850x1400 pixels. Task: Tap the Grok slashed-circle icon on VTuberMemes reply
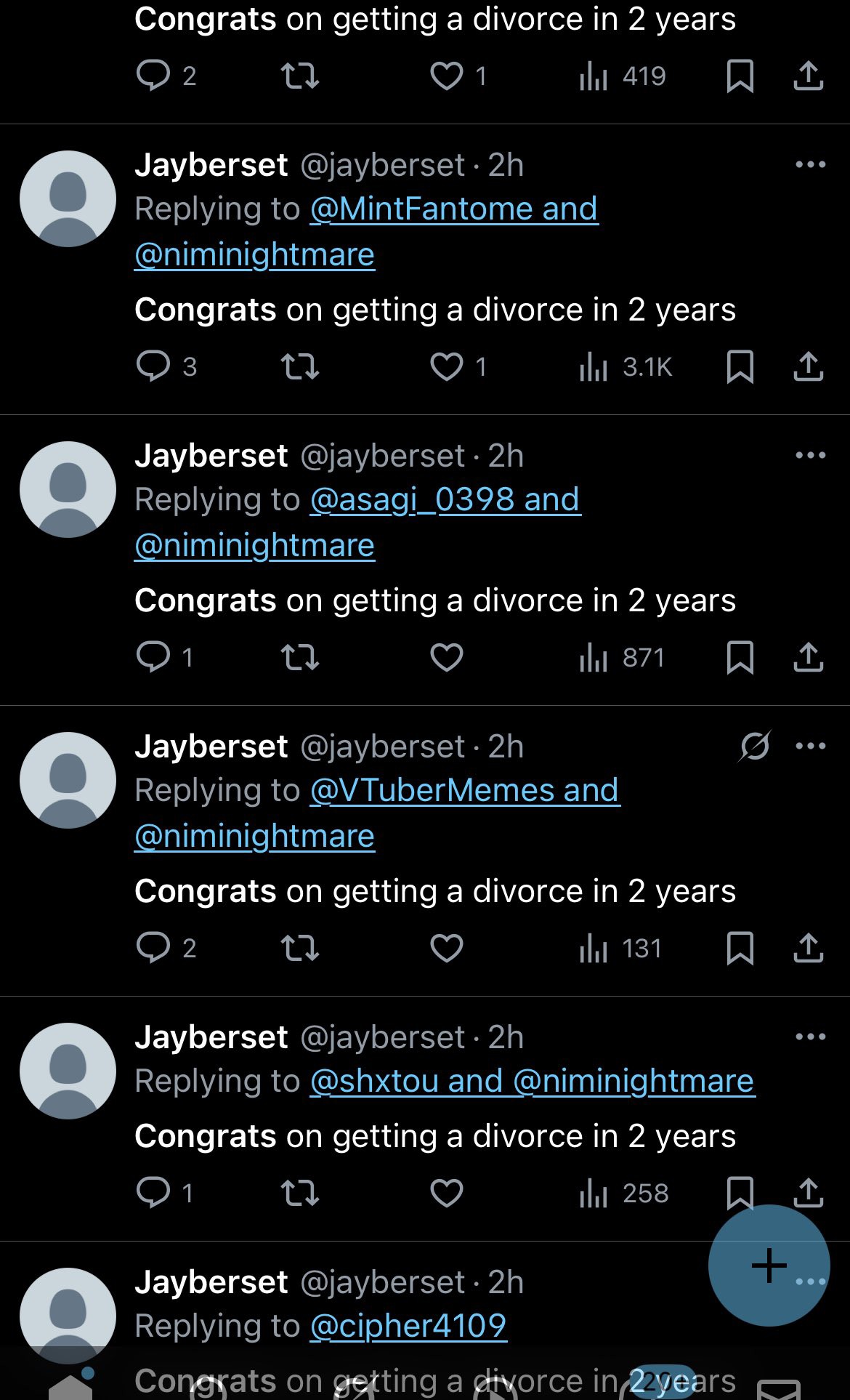coord(755,746)
